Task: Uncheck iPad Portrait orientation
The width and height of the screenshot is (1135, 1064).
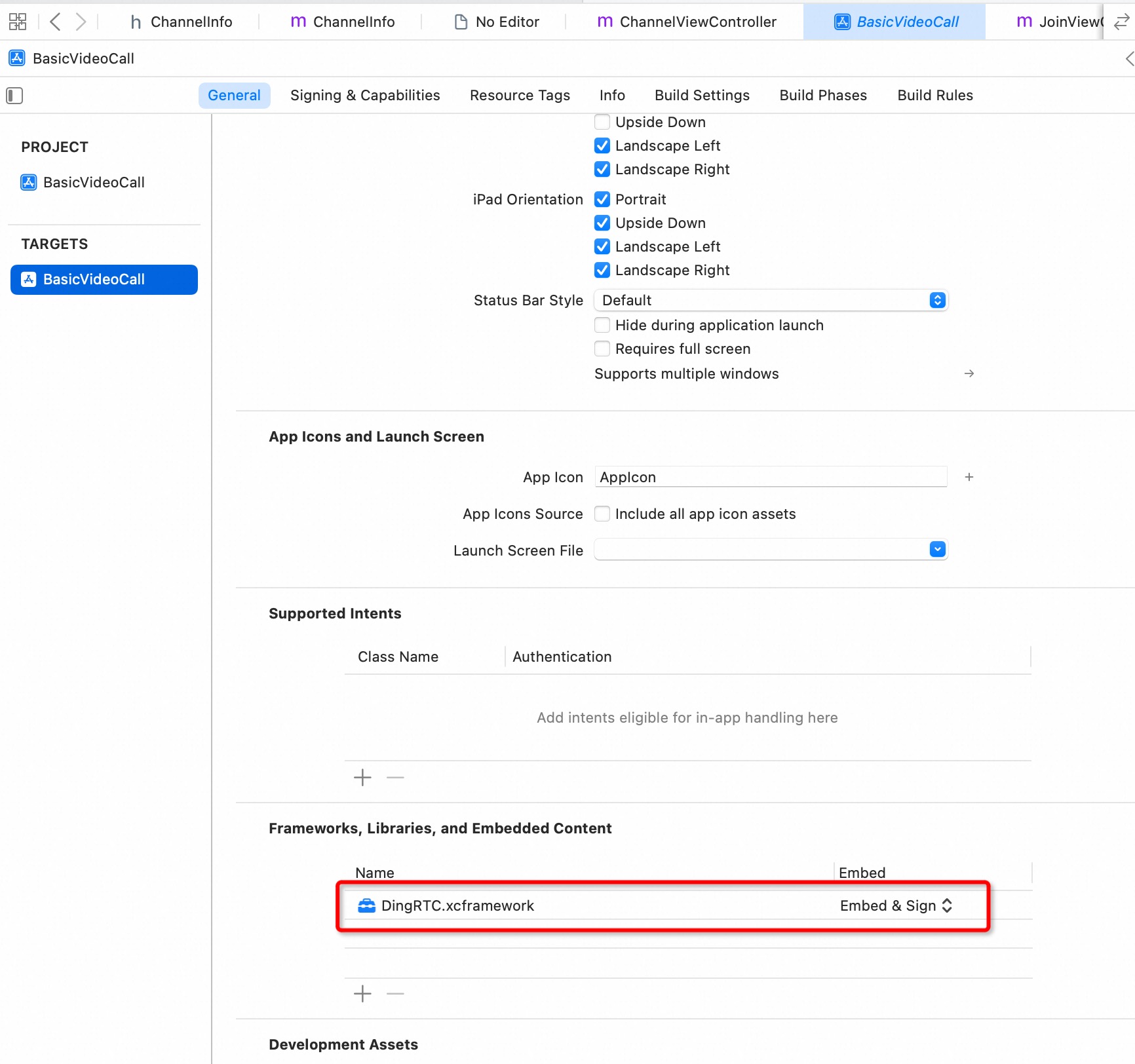Action: [602, 199]
